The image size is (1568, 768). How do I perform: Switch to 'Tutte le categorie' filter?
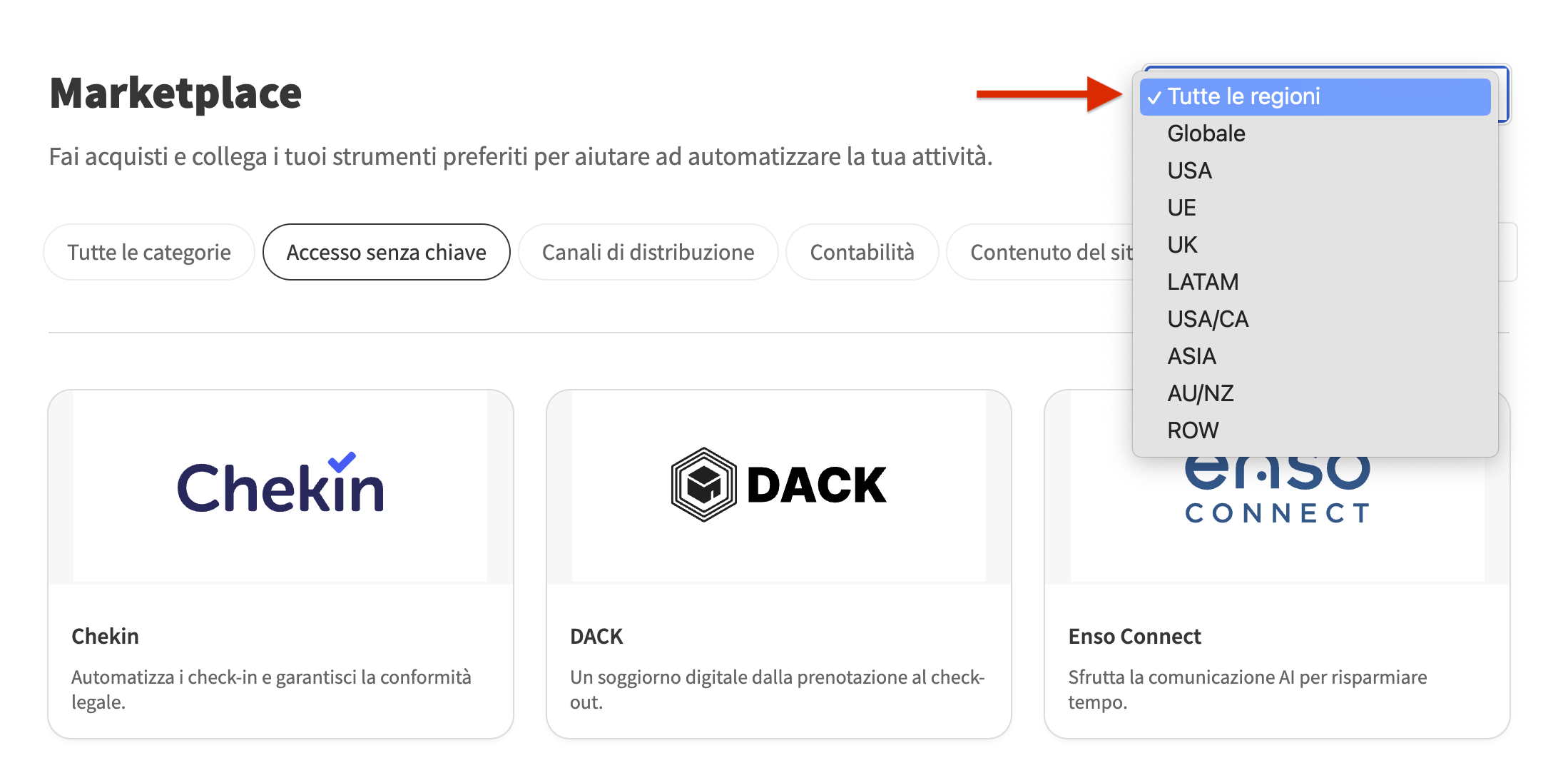pos(149,252)
